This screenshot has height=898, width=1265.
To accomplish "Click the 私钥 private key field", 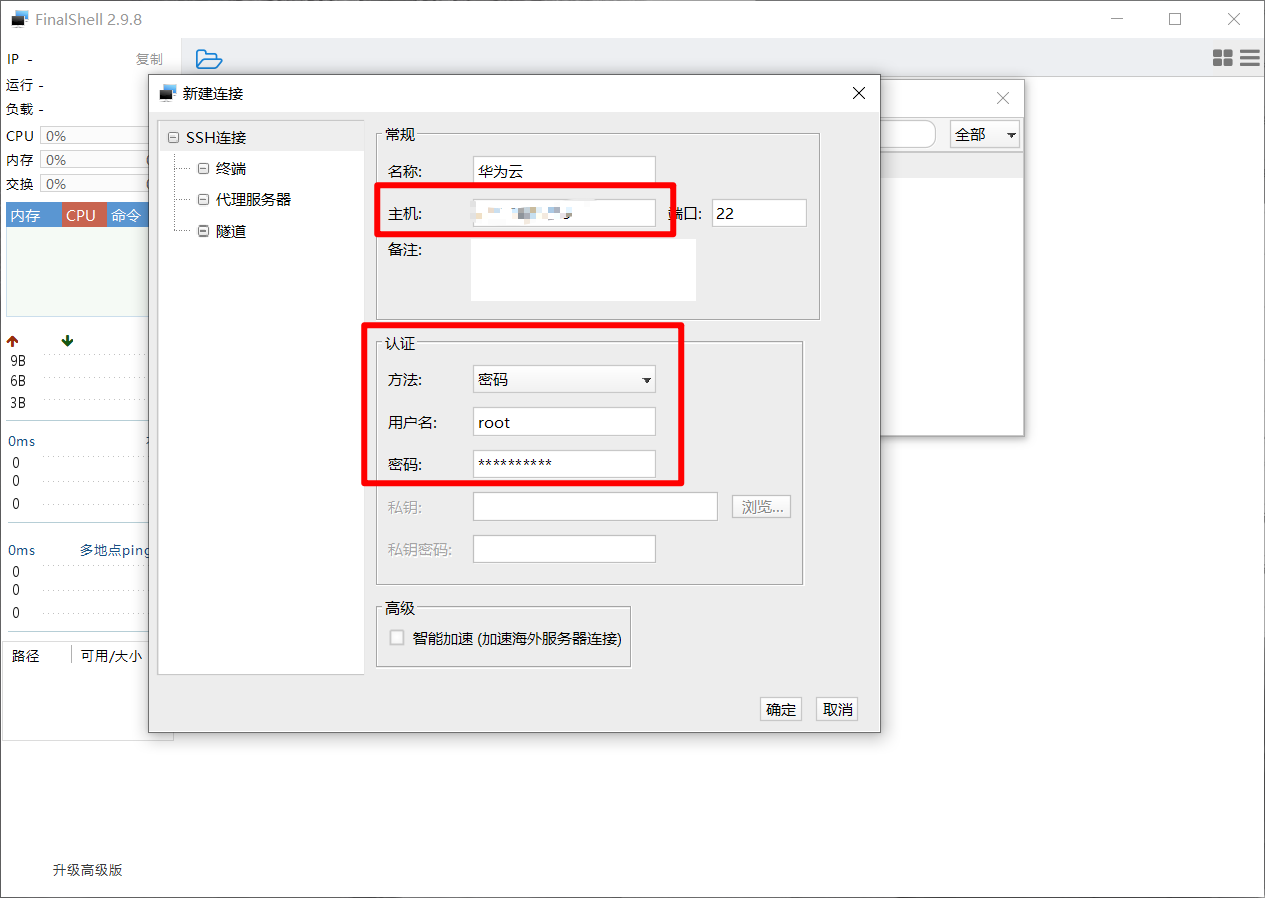I will (x=595, y=506).
